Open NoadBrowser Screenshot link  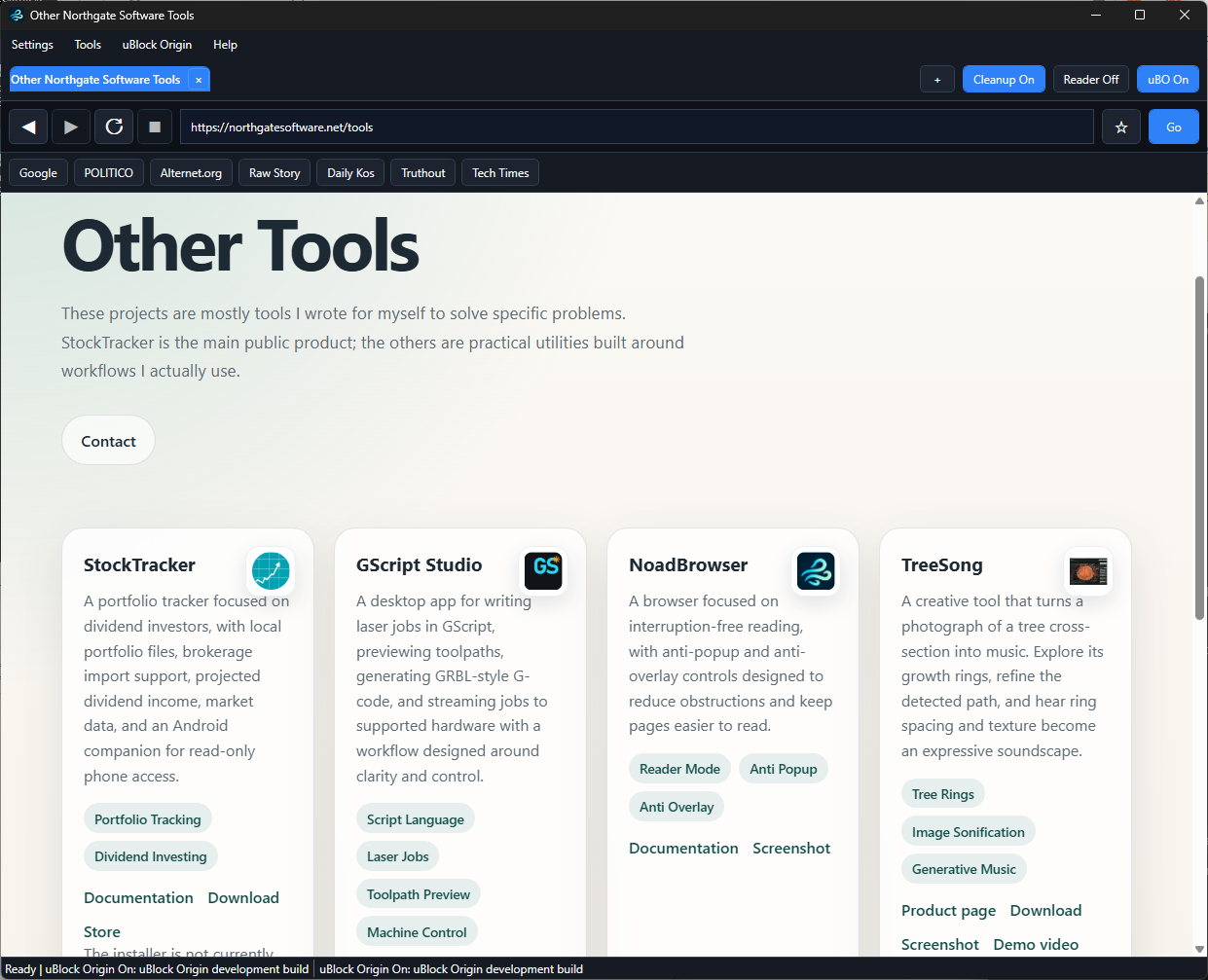tap(791, 848)
